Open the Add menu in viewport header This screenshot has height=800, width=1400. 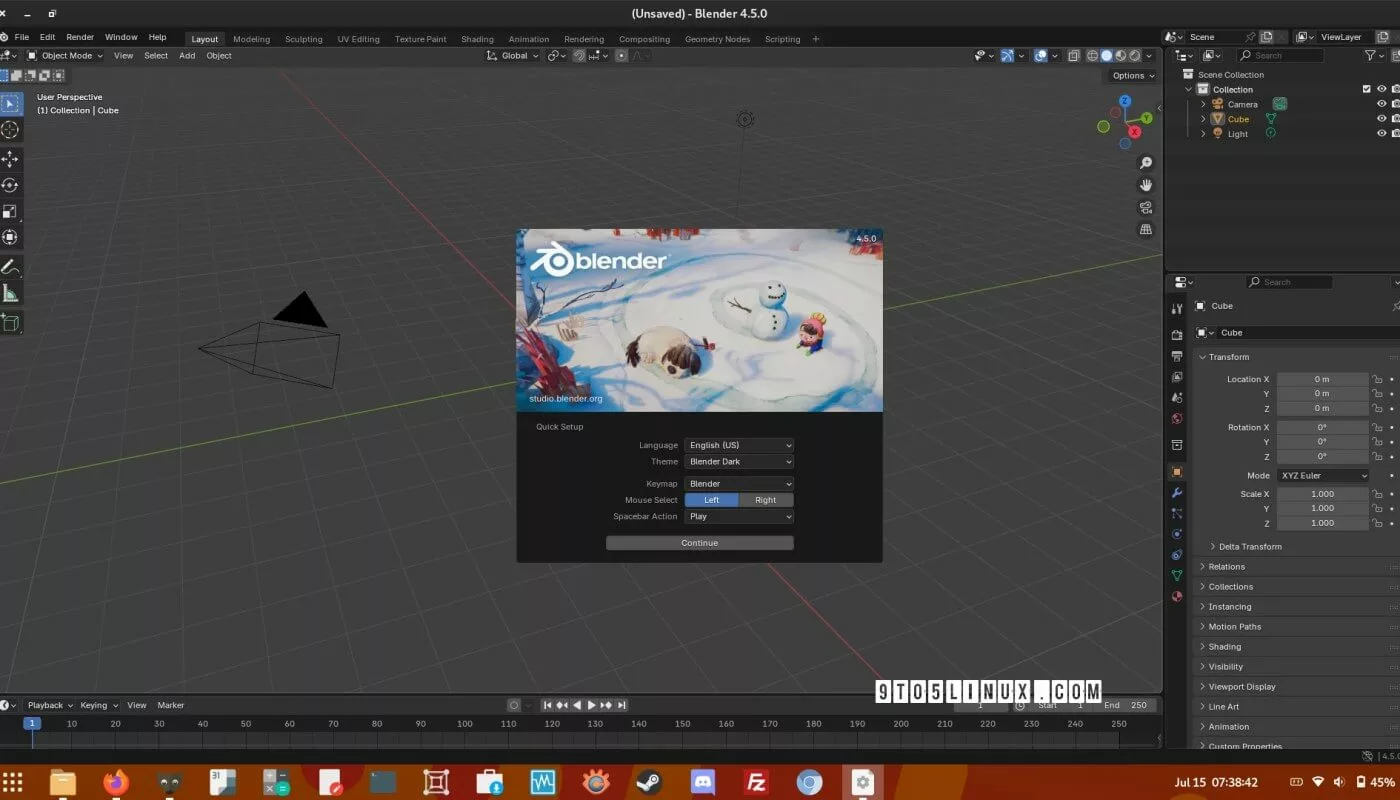(x=187, y=56)
